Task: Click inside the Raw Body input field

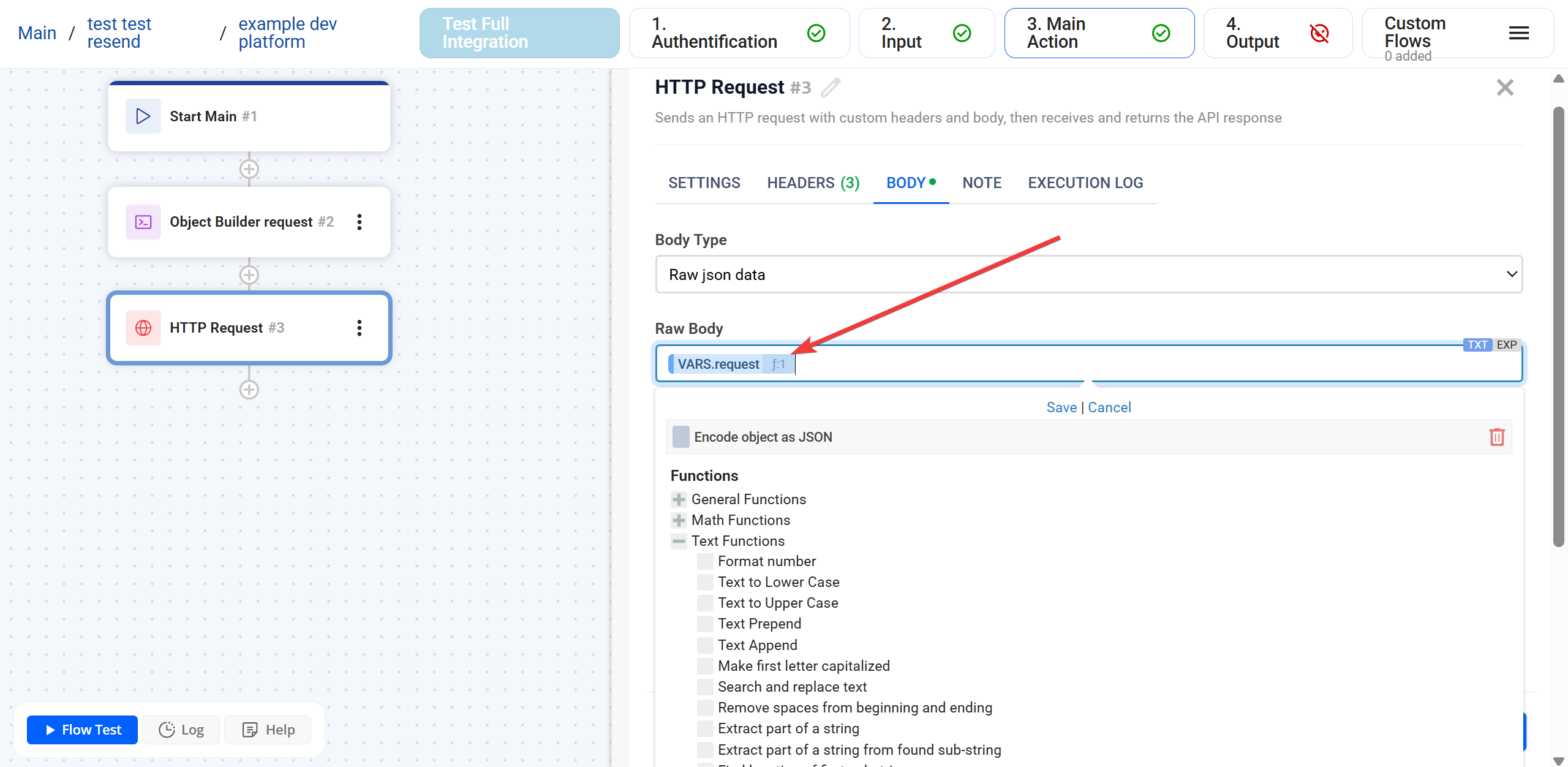Action: (x=1102, y=364)
